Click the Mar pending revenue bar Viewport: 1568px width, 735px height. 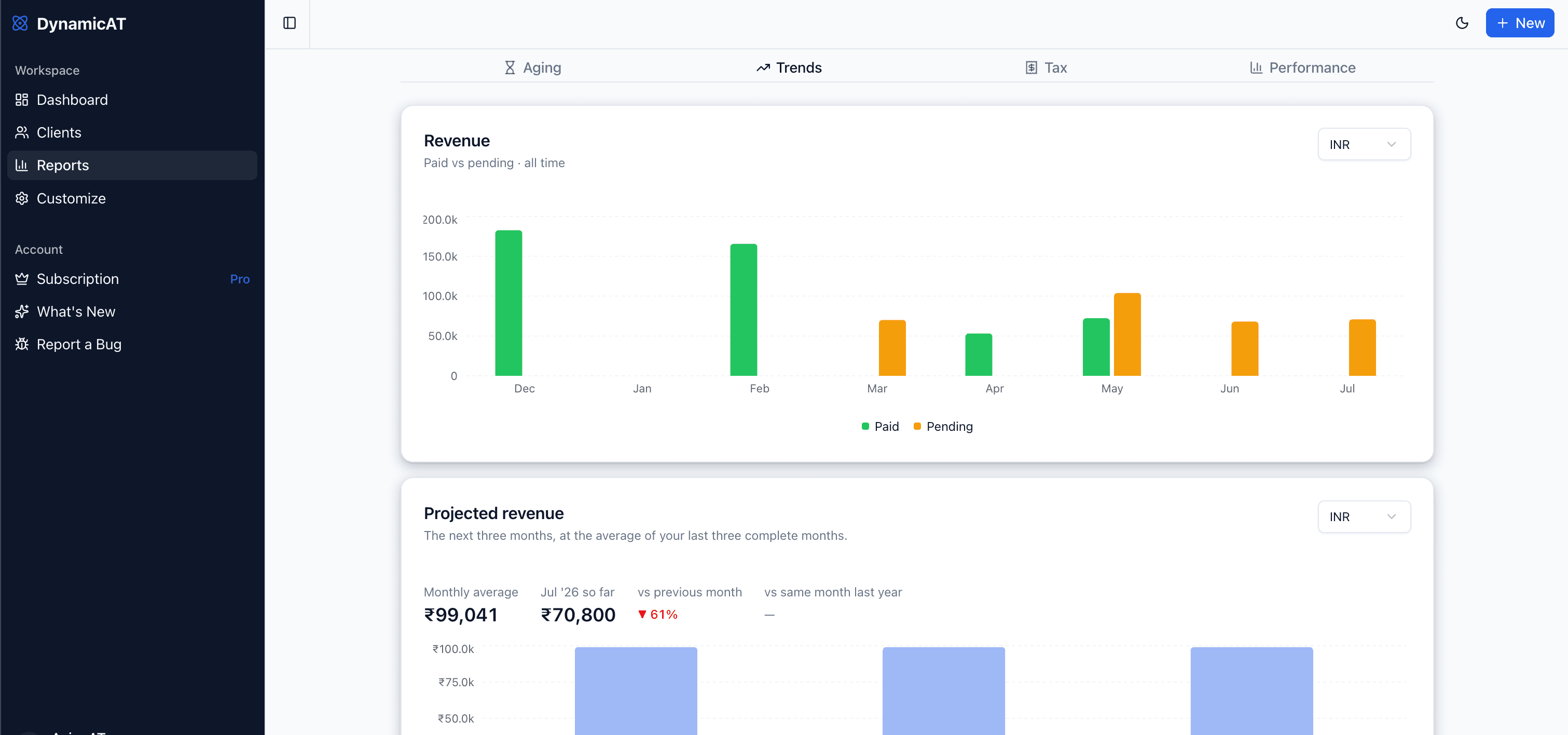pos(892,348)
